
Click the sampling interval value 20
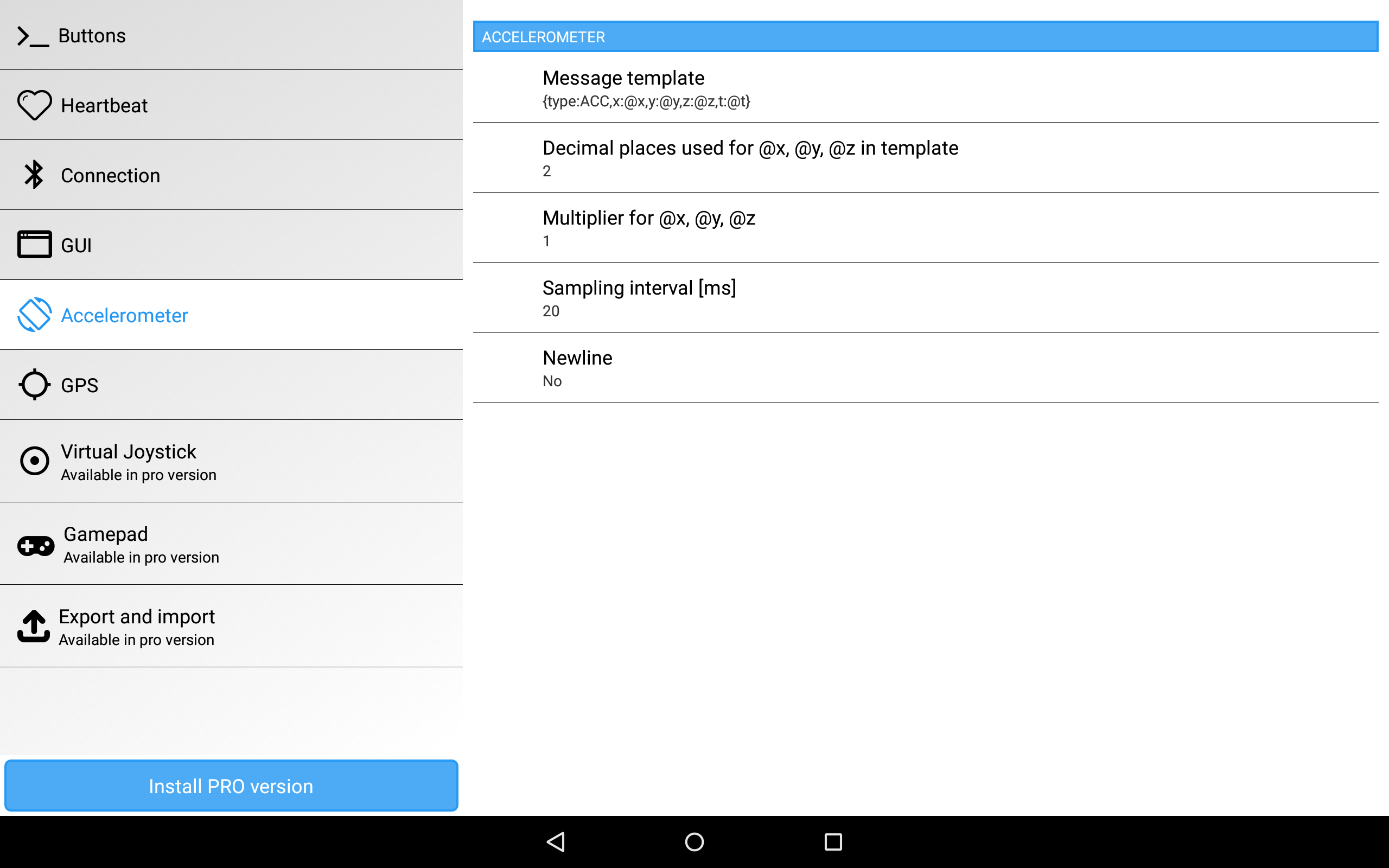tap(551, 311)
